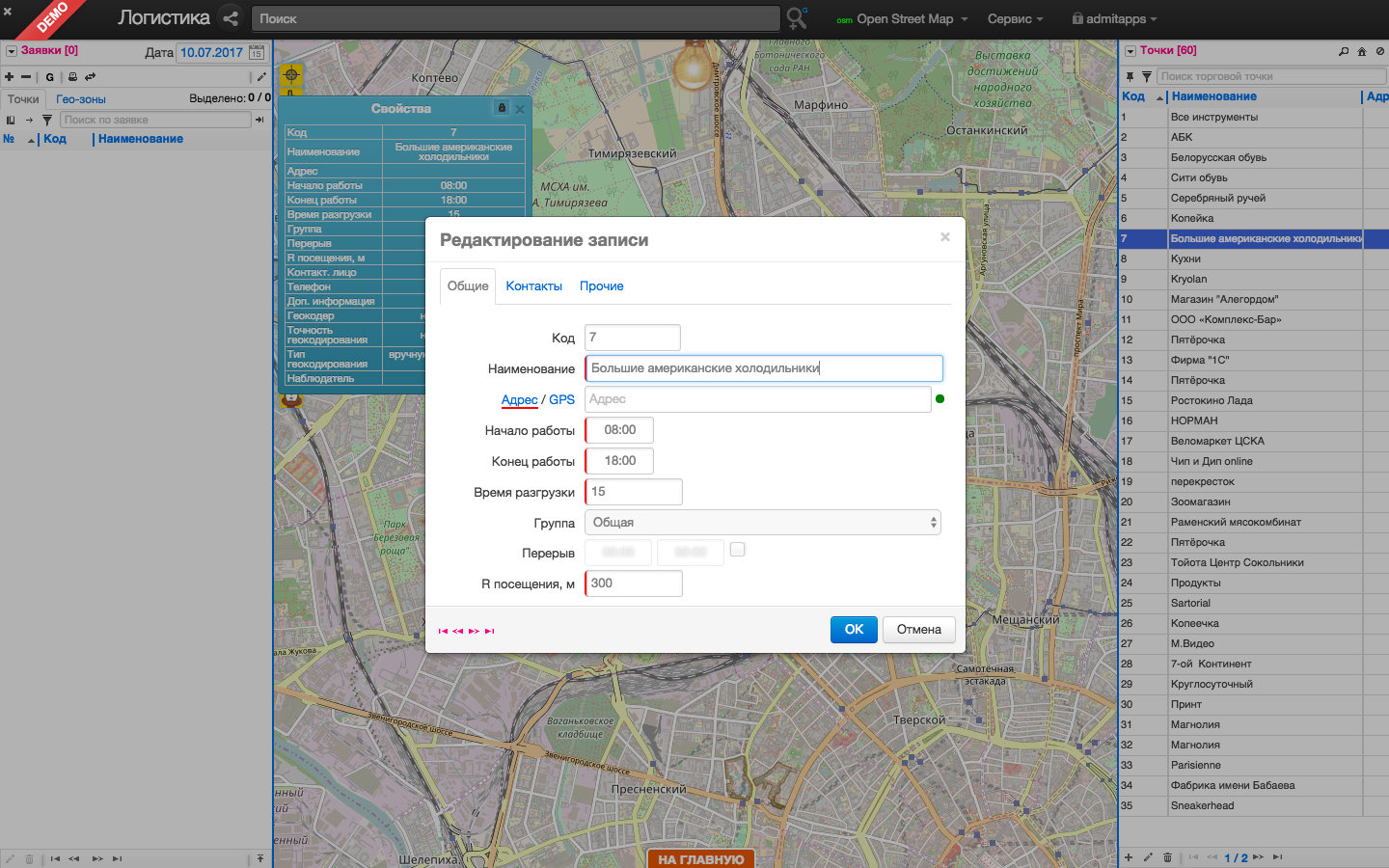The image size is (1389, 868).
Task: Click the Отмена button
Action: tap(918, 630)
